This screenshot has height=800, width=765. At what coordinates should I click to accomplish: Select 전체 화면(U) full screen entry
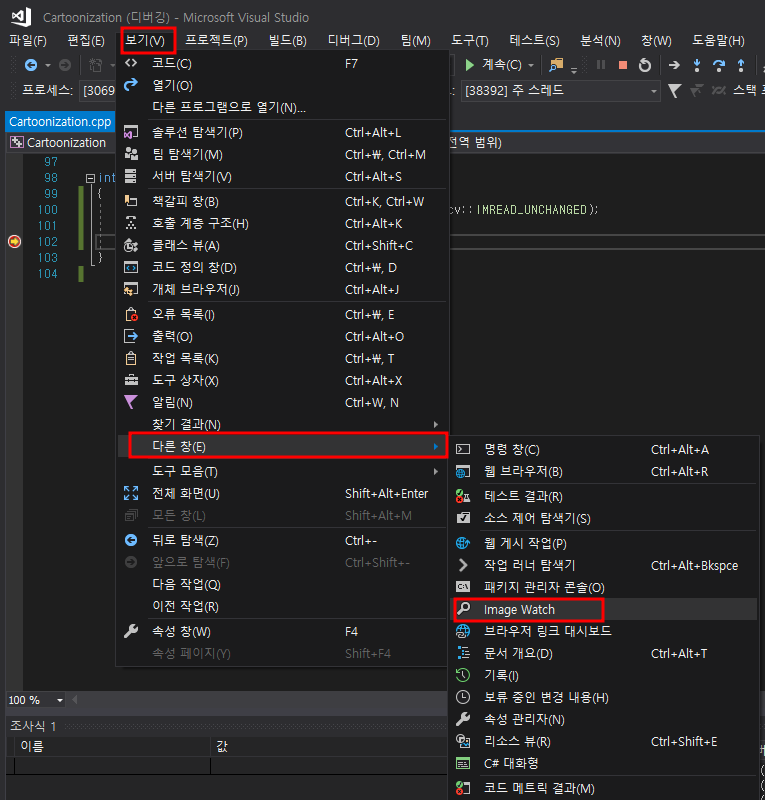283,493
